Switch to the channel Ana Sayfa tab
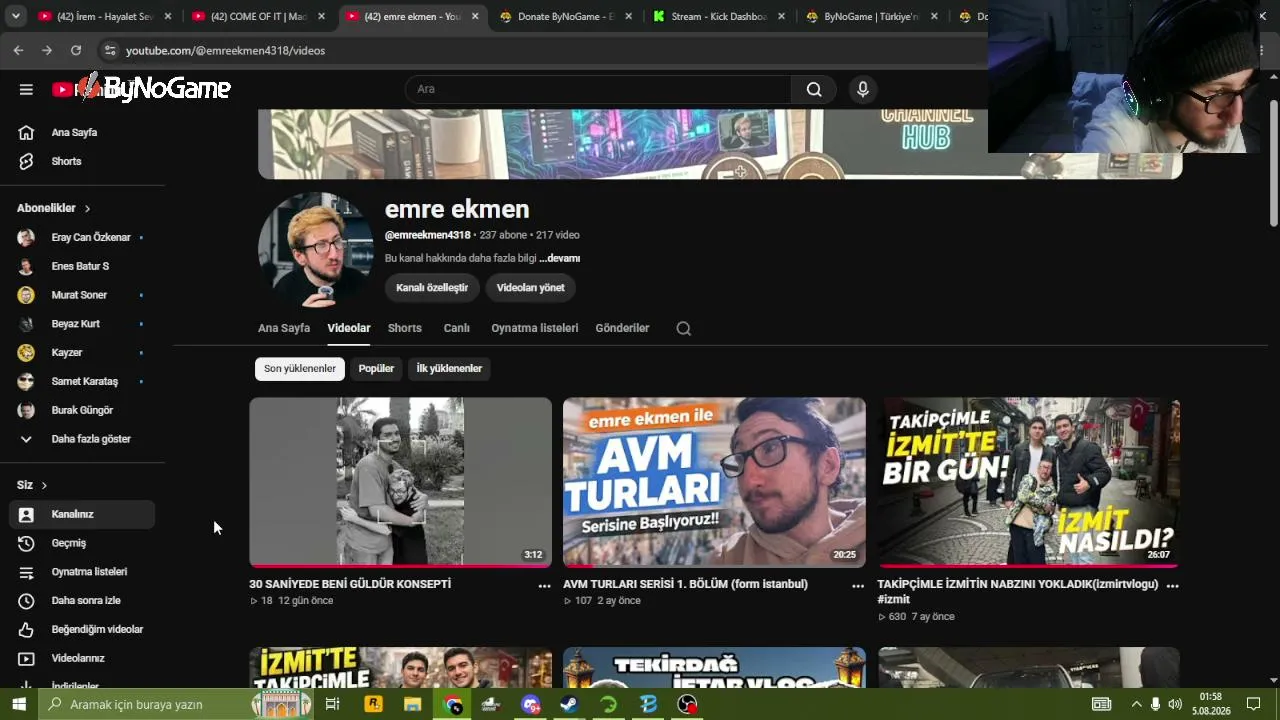 284,328
